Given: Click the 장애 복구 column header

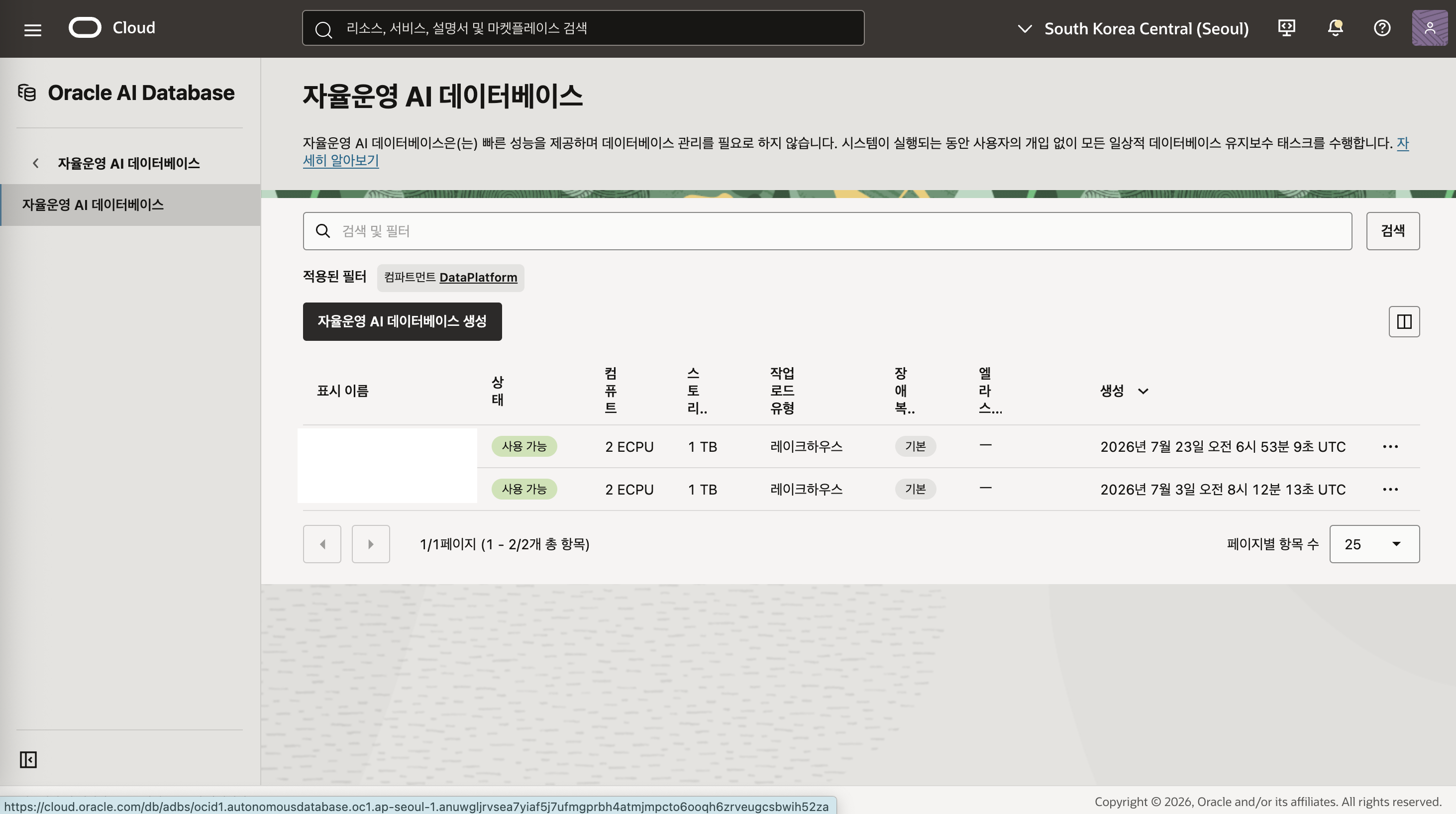Looking at the screenshot, I should tap(904, 391).
